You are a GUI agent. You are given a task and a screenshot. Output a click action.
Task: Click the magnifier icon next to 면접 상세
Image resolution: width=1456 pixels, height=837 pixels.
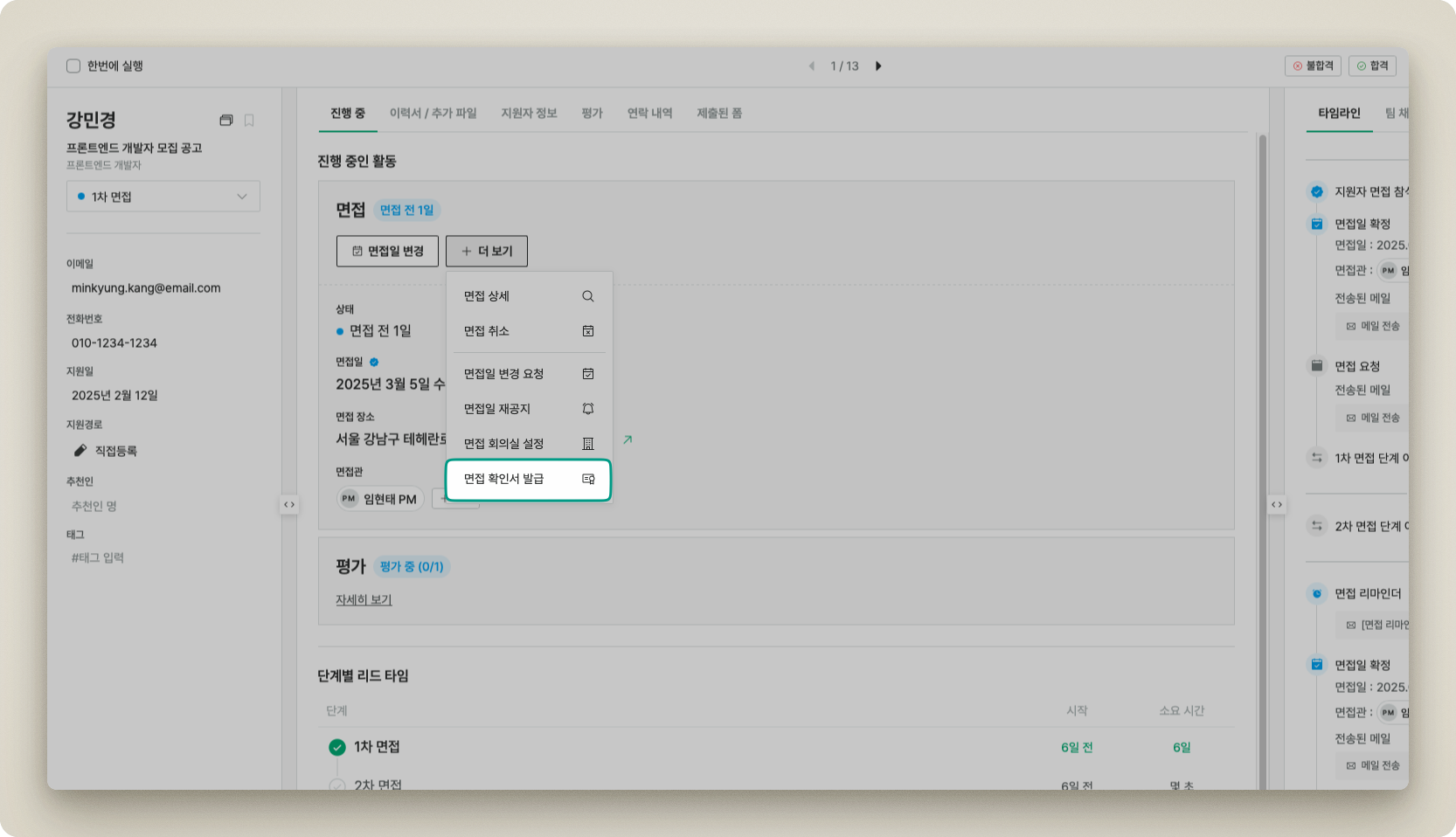tap(588, 296)
